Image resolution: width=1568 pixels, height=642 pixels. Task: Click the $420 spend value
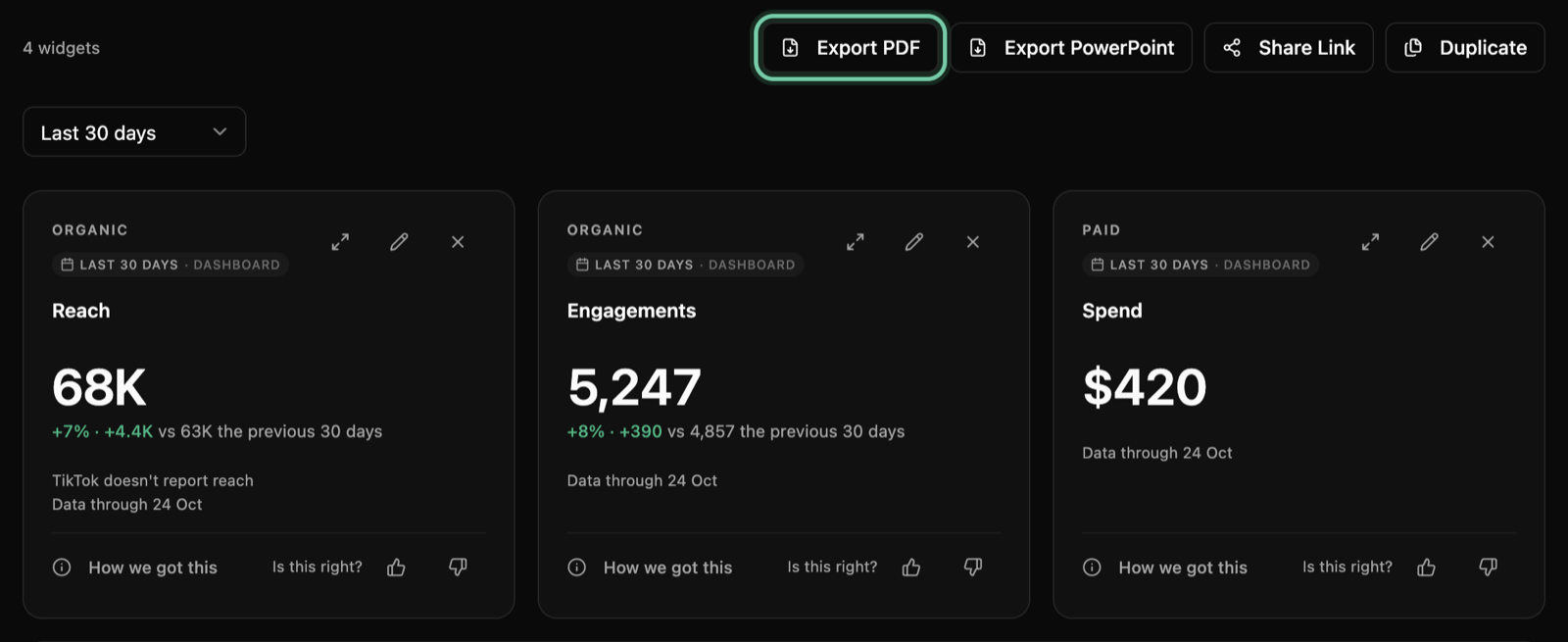click(1145, 387)
